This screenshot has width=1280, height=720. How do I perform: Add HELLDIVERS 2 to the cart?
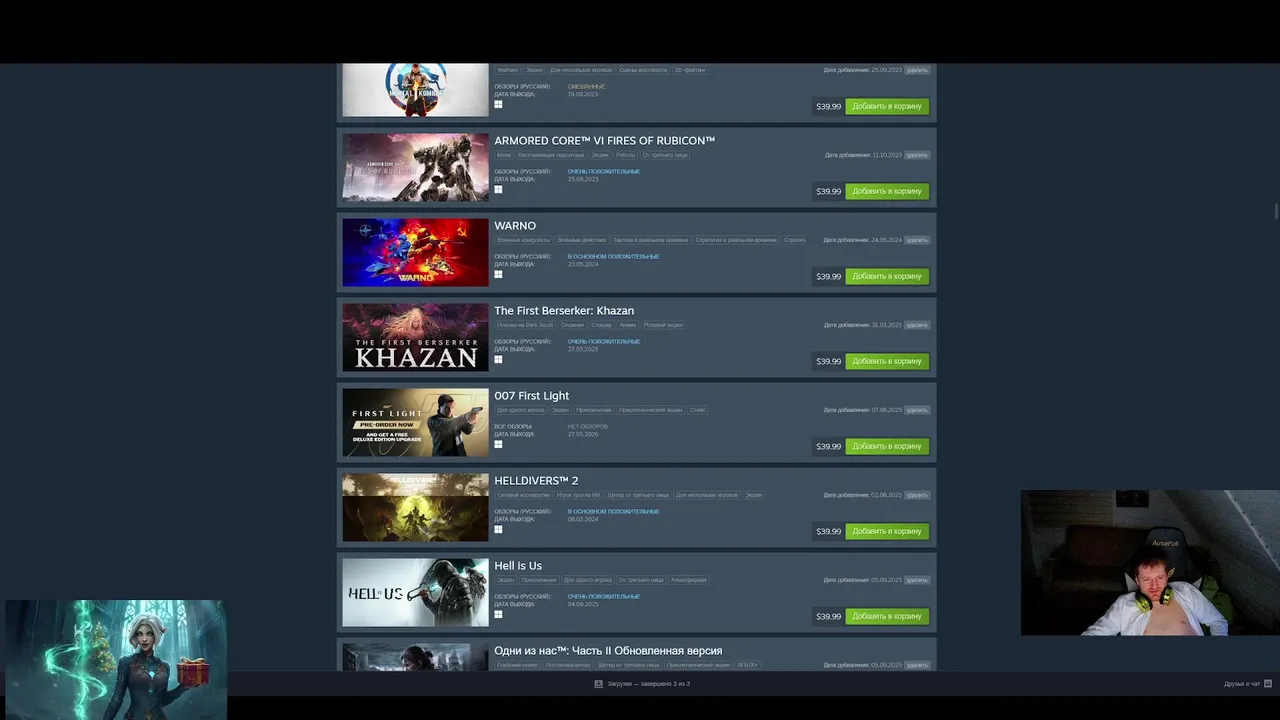click(x=887, y=531)
